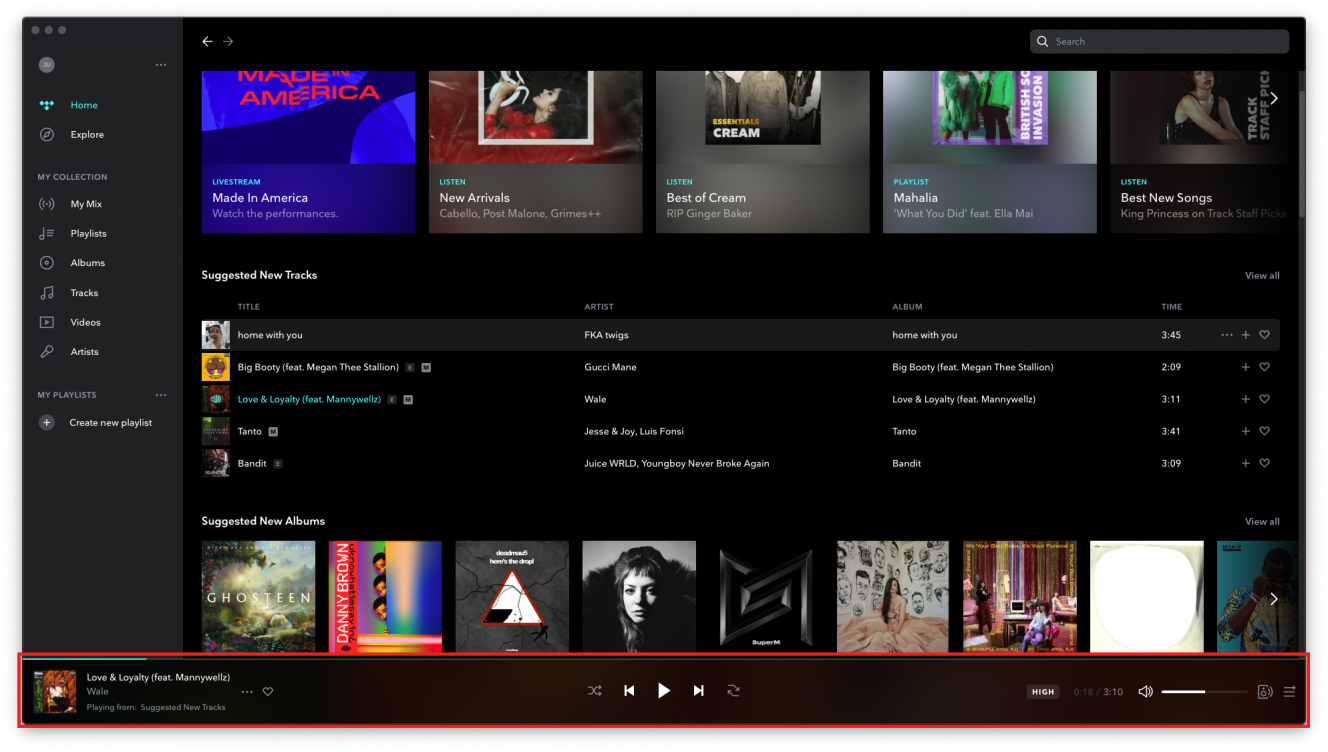Viewport: 1328px width, 752px height.
Task: Sort tracks by the TITLE column header
Action: click(248, 307)
